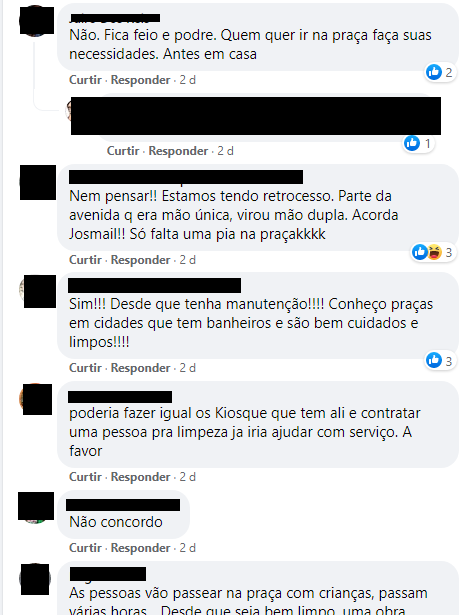Click the laughing emoji reaction icon
The image size is (469, 615).
pos(434,252)
